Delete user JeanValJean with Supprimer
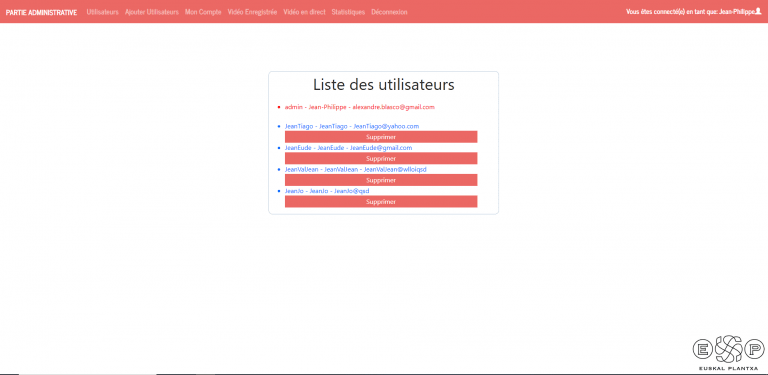 tap(381, 180)
